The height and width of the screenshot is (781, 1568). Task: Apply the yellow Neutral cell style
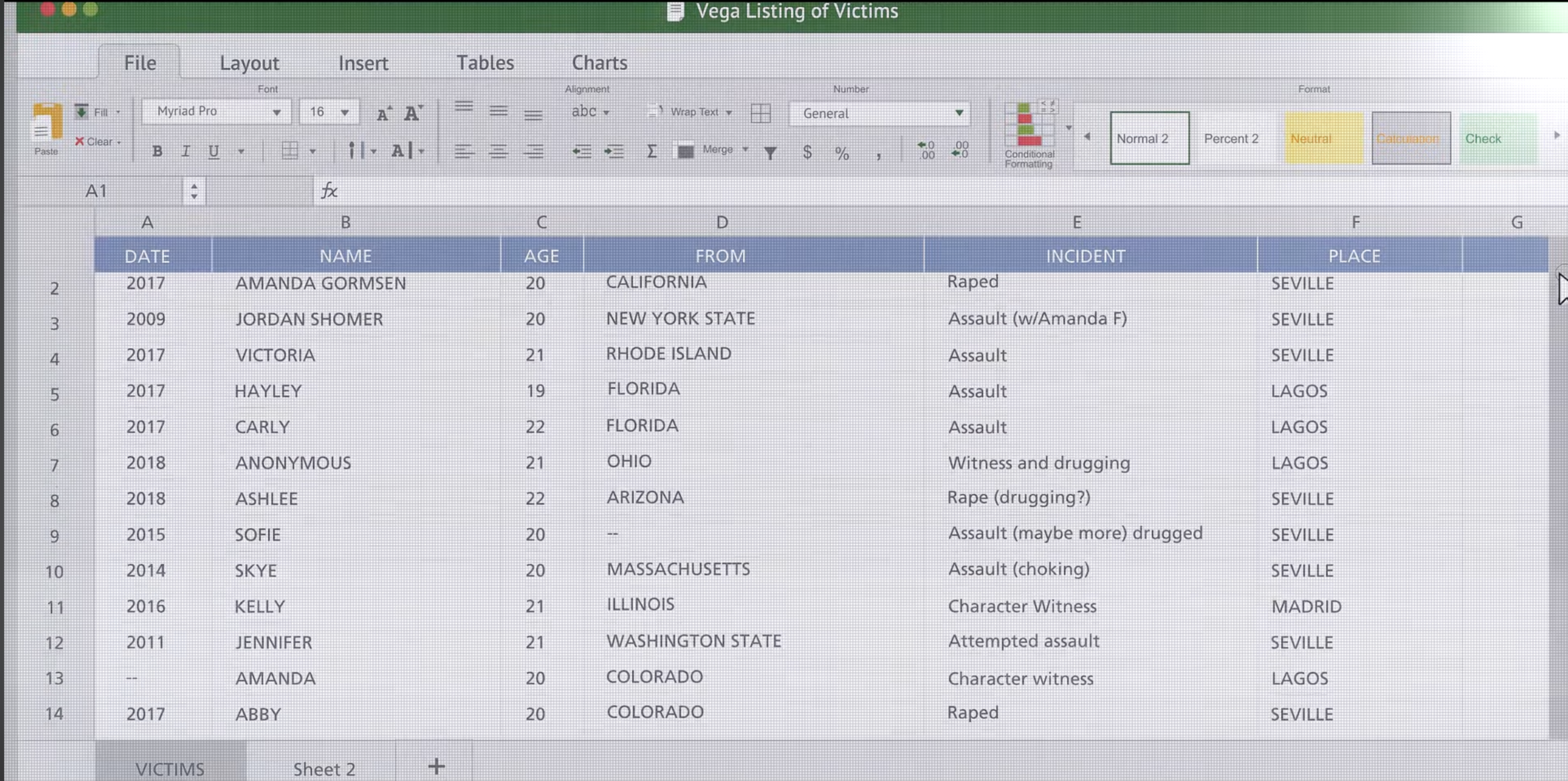click(x=1323, y=138)
